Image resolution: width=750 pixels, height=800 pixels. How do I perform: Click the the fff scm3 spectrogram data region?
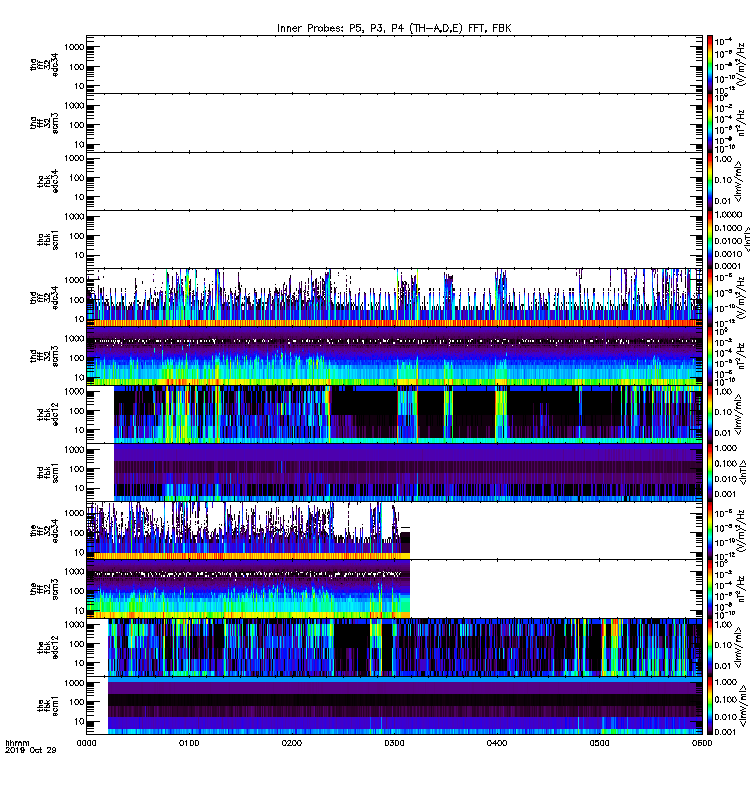pyautogui.click(x=248, y=588)
